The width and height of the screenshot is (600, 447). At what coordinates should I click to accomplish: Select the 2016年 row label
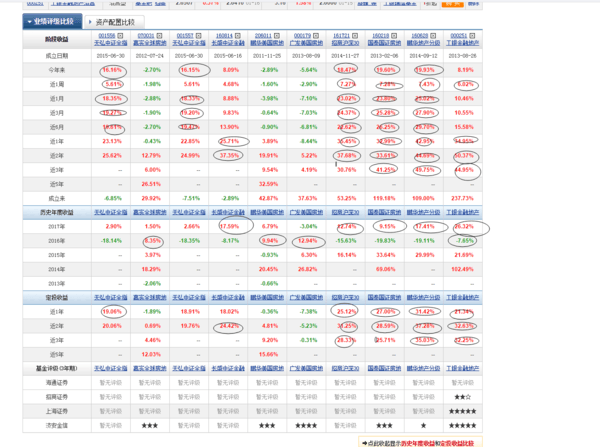[57, 241]
